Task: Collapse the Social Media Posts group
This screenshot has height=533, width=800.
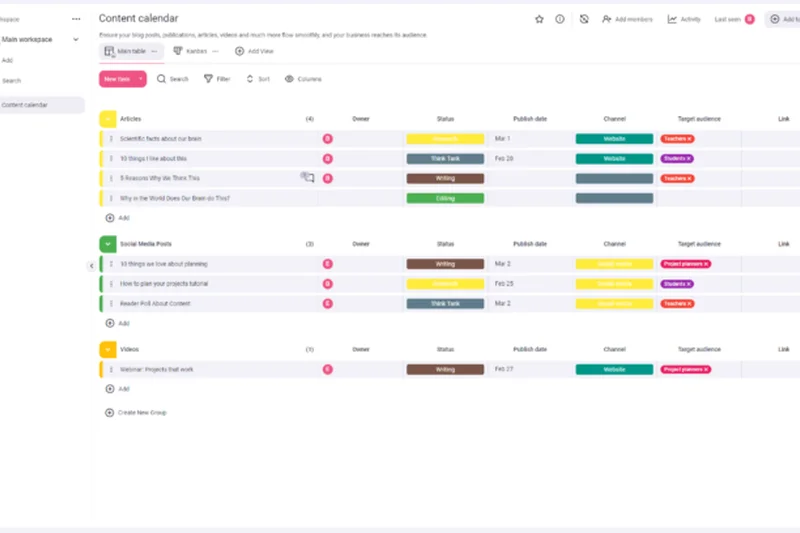Action: pos(107,244)
